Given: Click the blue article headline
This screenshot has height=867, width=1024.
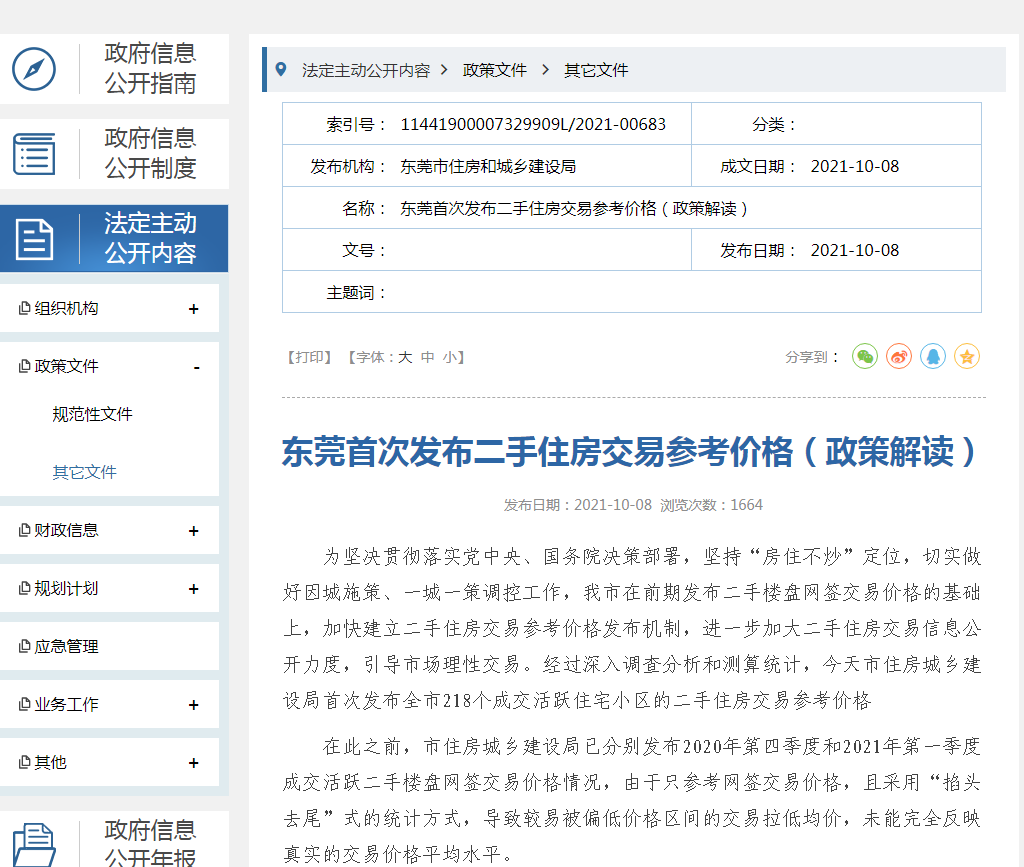Looking at the screenshot, I should click(x=628, y=452).
